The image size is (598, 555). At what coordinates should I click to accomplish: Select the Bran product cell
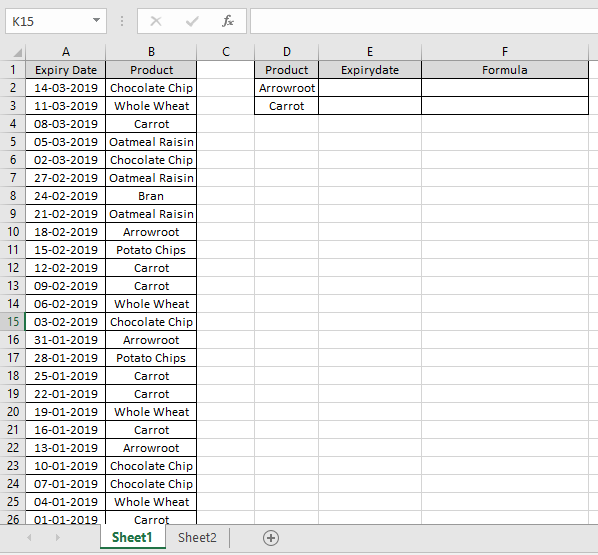pos(151,196)
